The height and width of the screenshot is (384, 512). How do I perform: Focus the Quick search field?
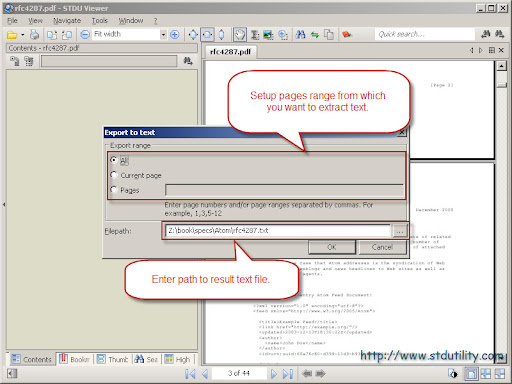point(425,34)
